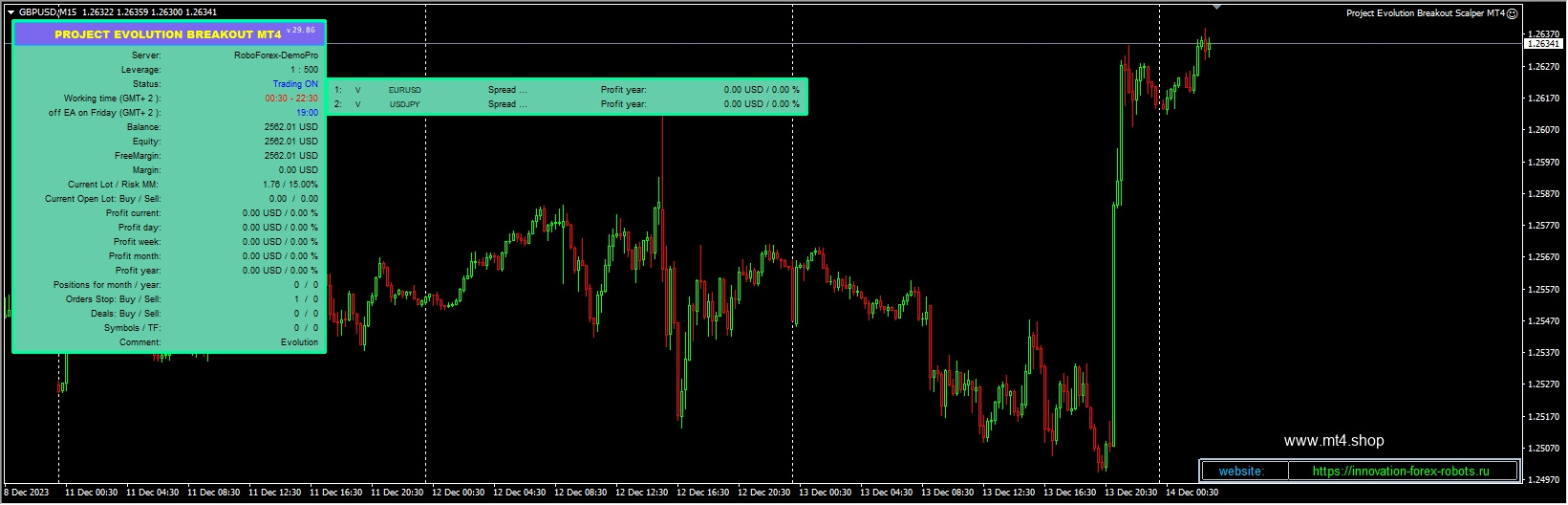Click the 1.26270 level on the price scale
Viewport: 1568px width, 505px height.
pos(1544,66)
